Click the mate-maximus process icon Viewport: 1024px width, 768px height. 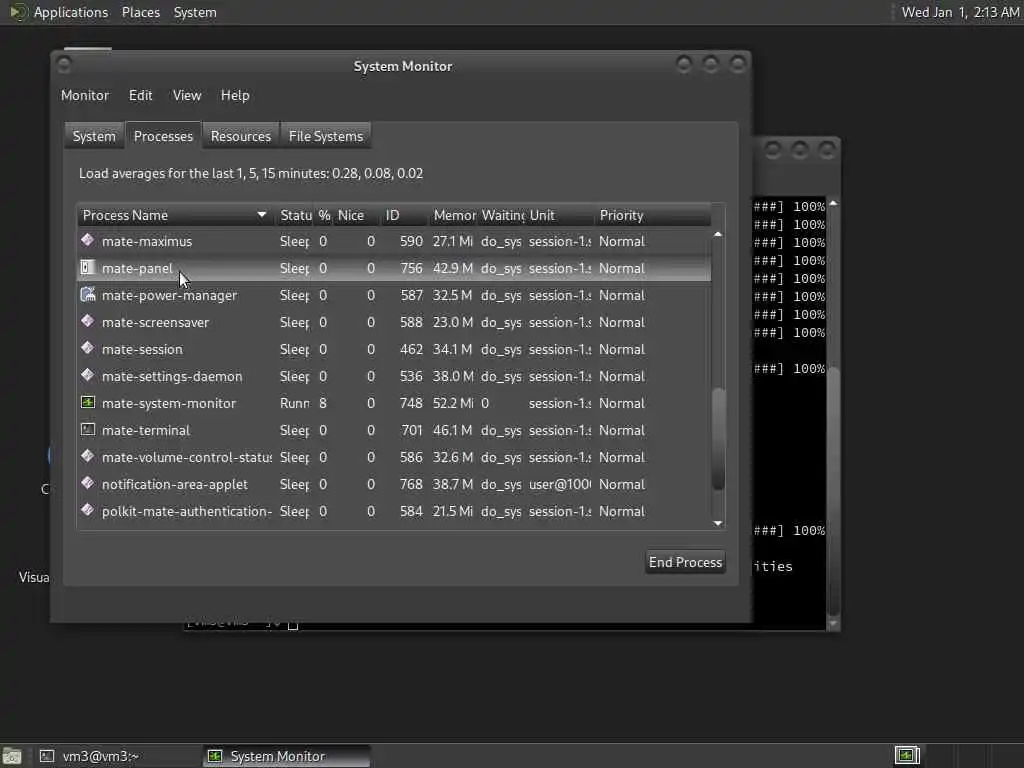(x=88, y=240)
